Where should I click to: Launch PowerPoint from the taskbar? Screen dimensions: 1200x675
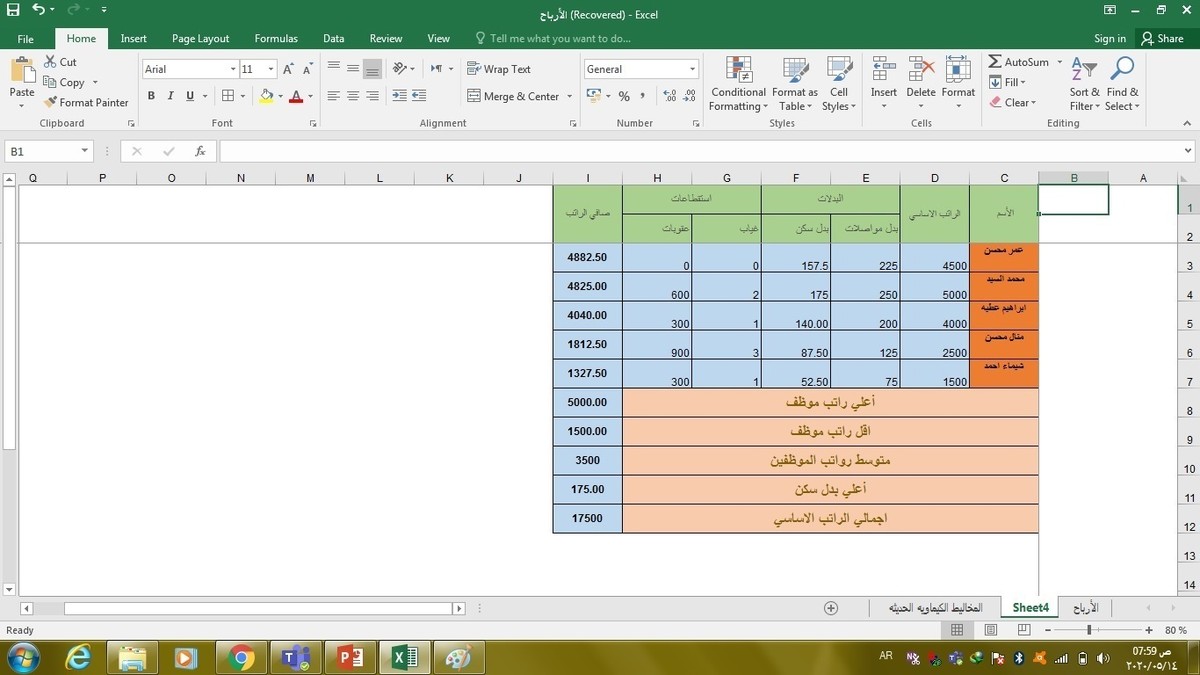[349, 658]
